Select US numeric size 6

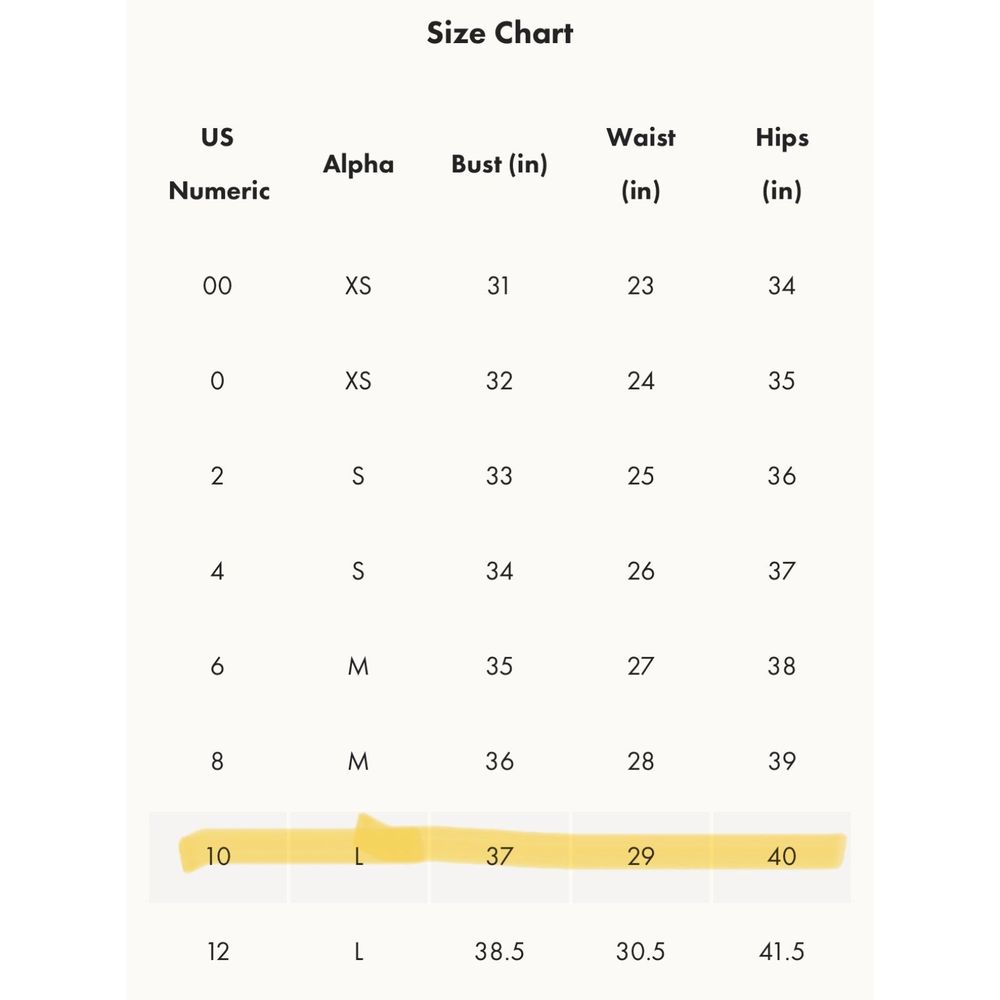217,666
